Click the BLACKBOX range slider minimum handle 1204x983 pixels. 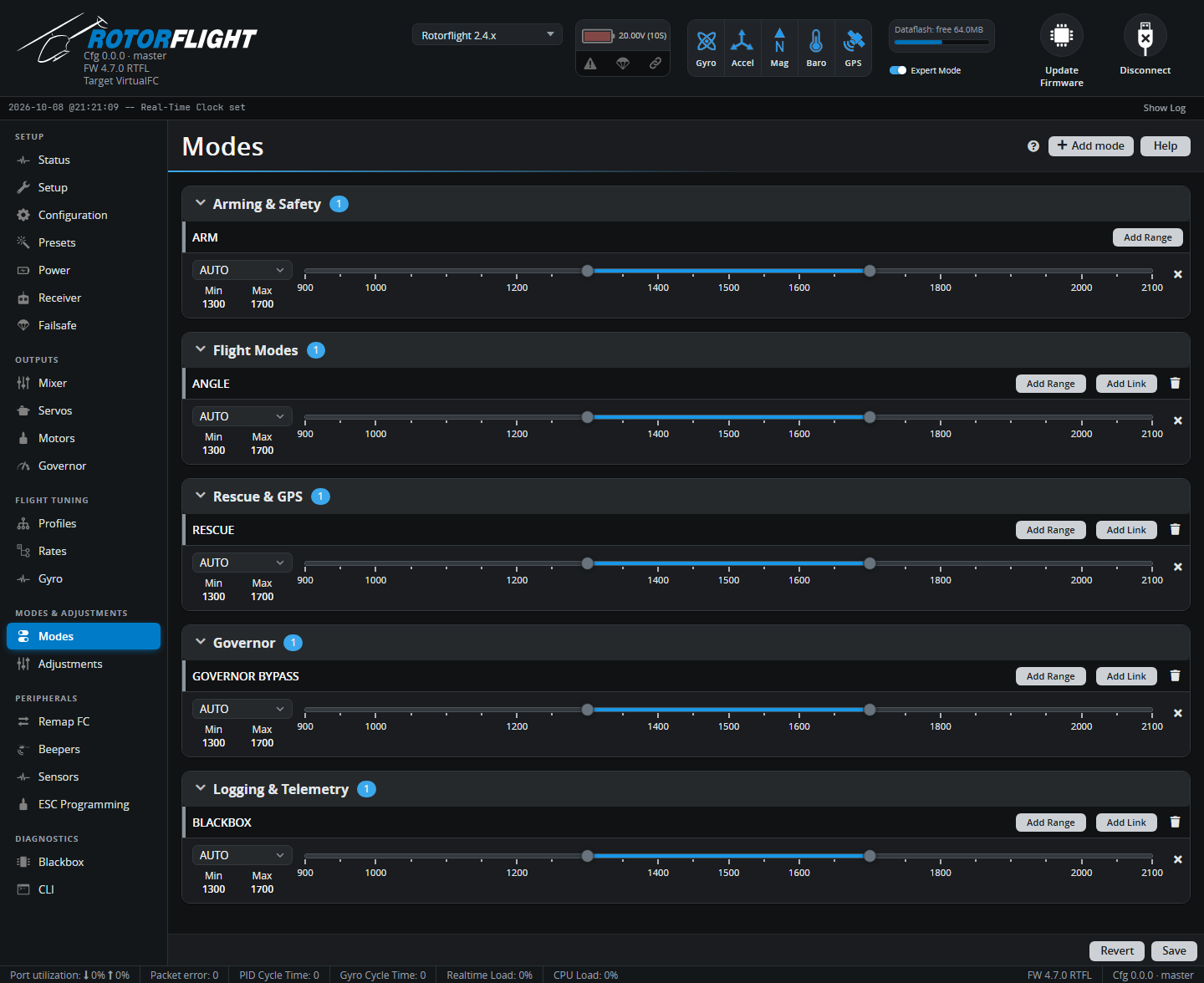click(588, 856)
